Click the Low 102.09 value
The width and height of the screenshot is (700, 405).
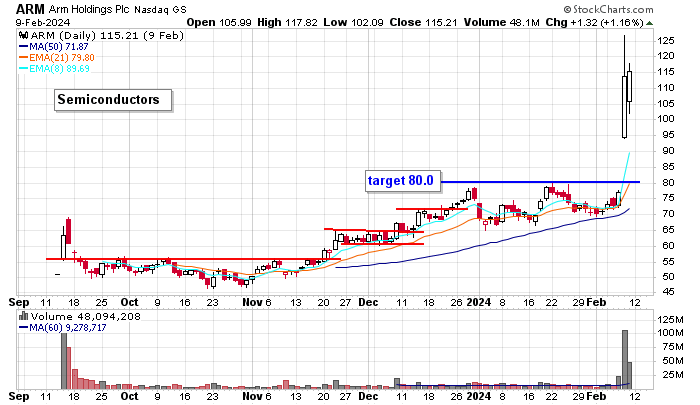pyautogui.click(x=354, y=22)
